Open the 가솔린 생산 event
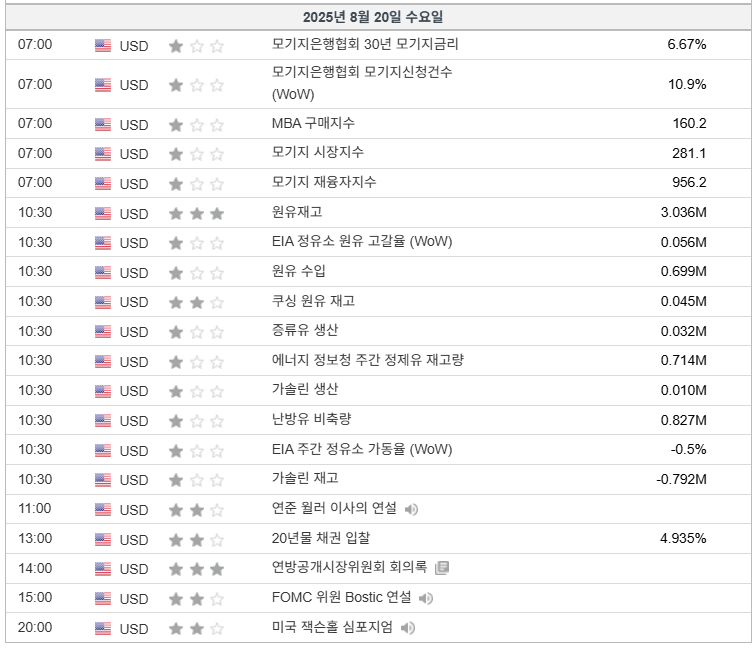This screenshot has width=755, height=649. [x=305, y=389]
